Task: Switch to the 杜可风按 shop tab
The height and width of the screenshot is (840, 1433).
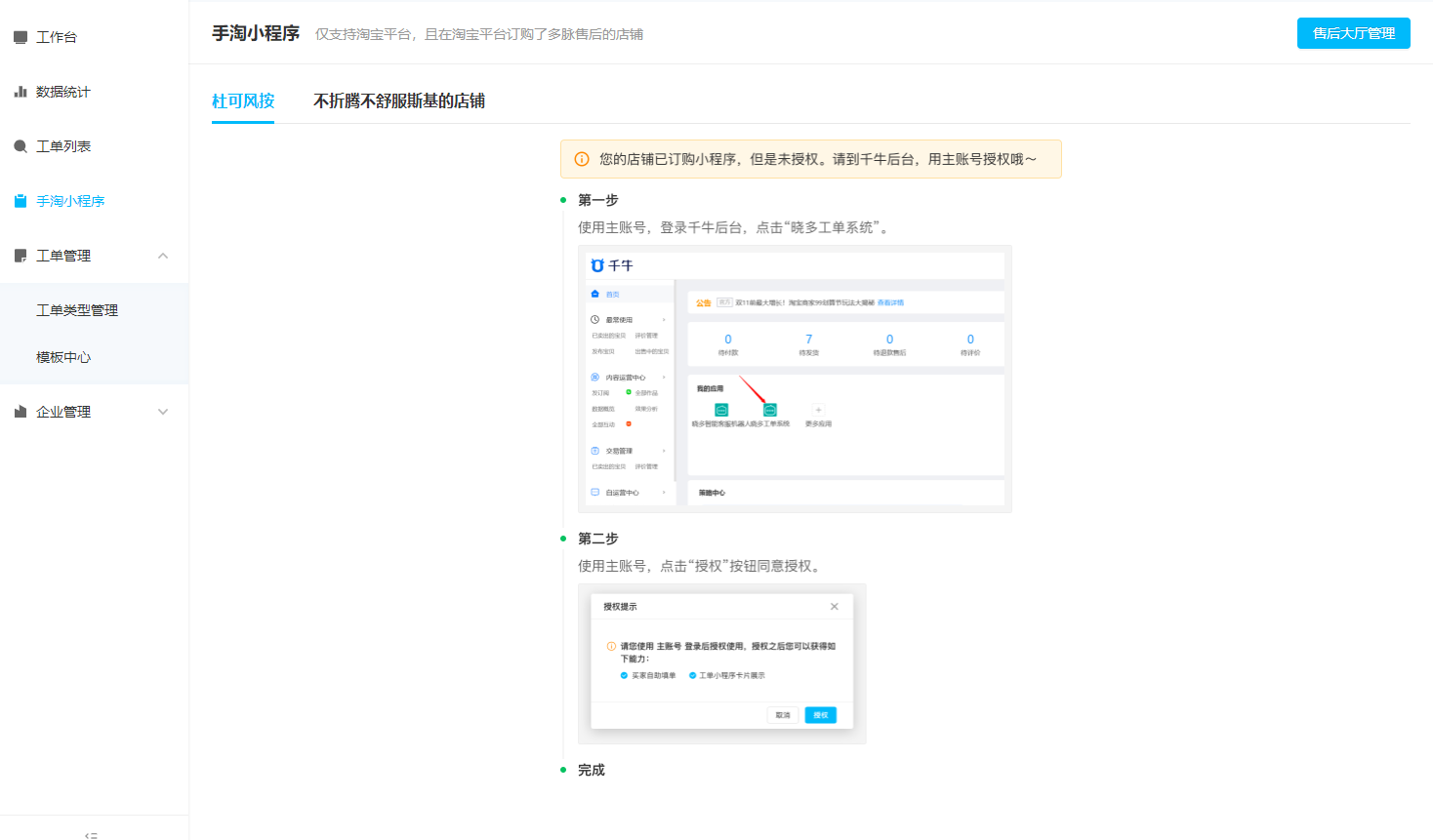Action: 243,100
